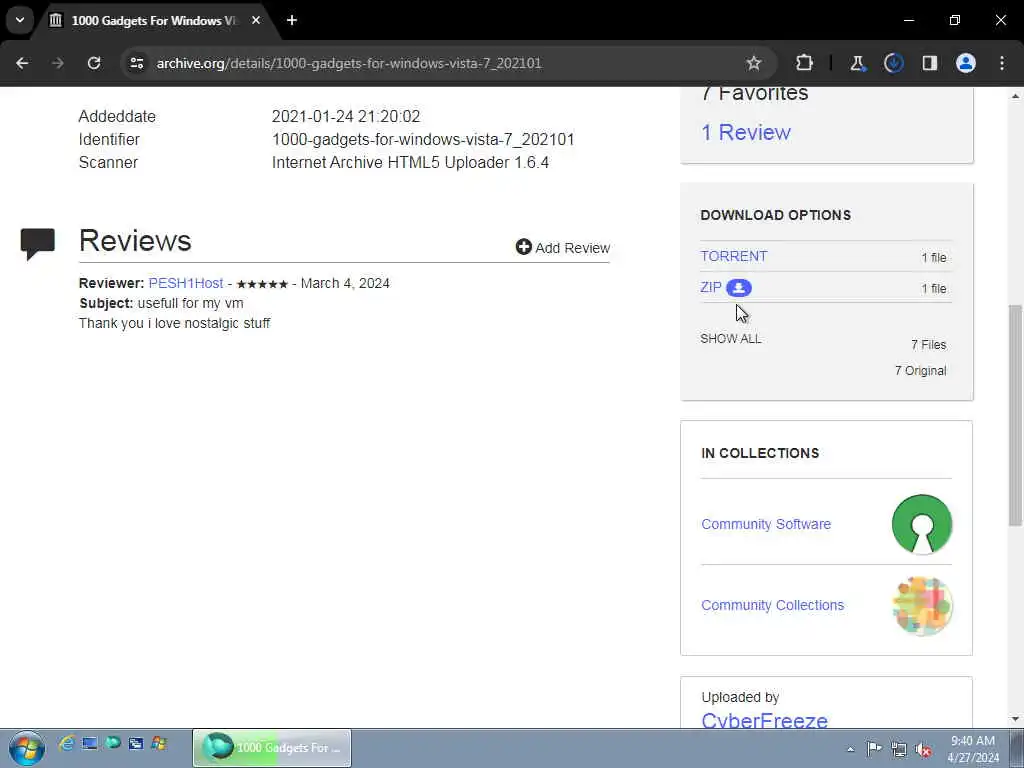Click the 7 Original files text
Image resolution: width=1024 pixels, height=768 pixels.
coord(920,371)
